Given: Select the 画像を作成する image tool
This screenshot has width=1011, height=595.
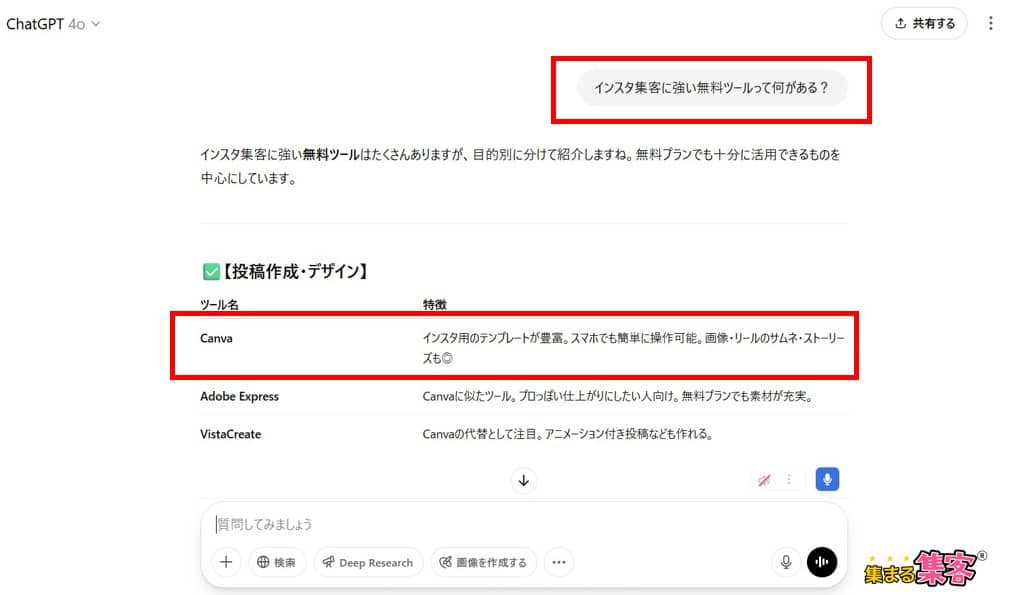Looking at the screenshot, I should (x=483, y=562).
